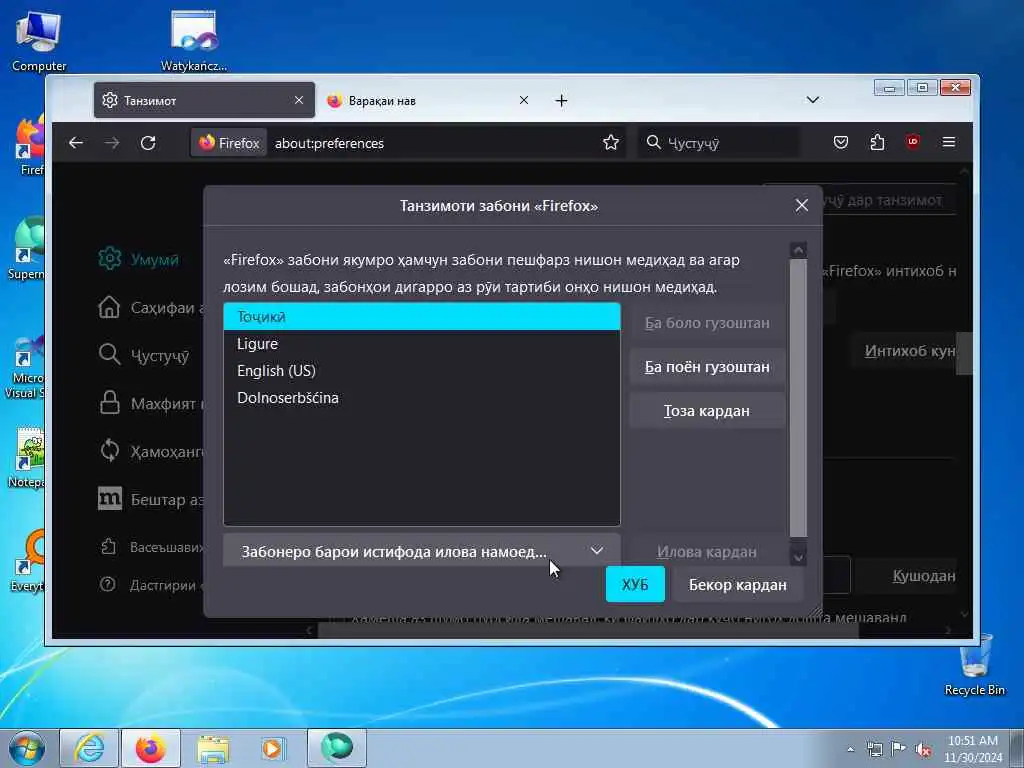
Task: Click the muted volume tray icon
Action: tap(923, 750)
